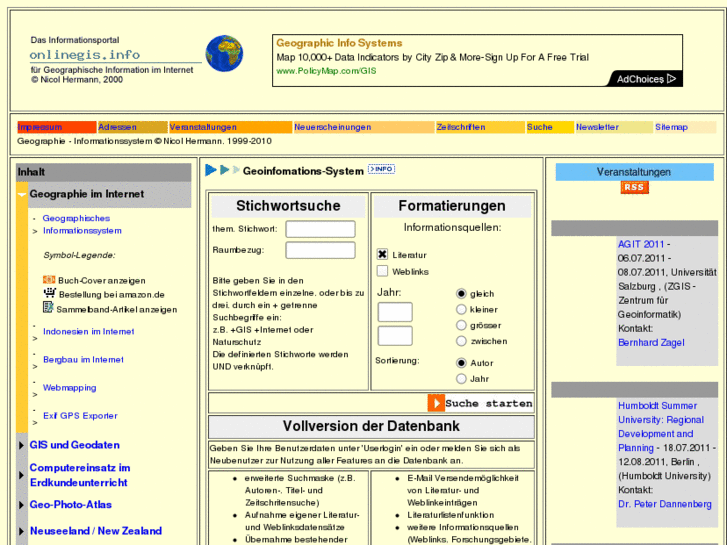Focus the second Jahr input field

pyautogui.click(x=395, y=336)
